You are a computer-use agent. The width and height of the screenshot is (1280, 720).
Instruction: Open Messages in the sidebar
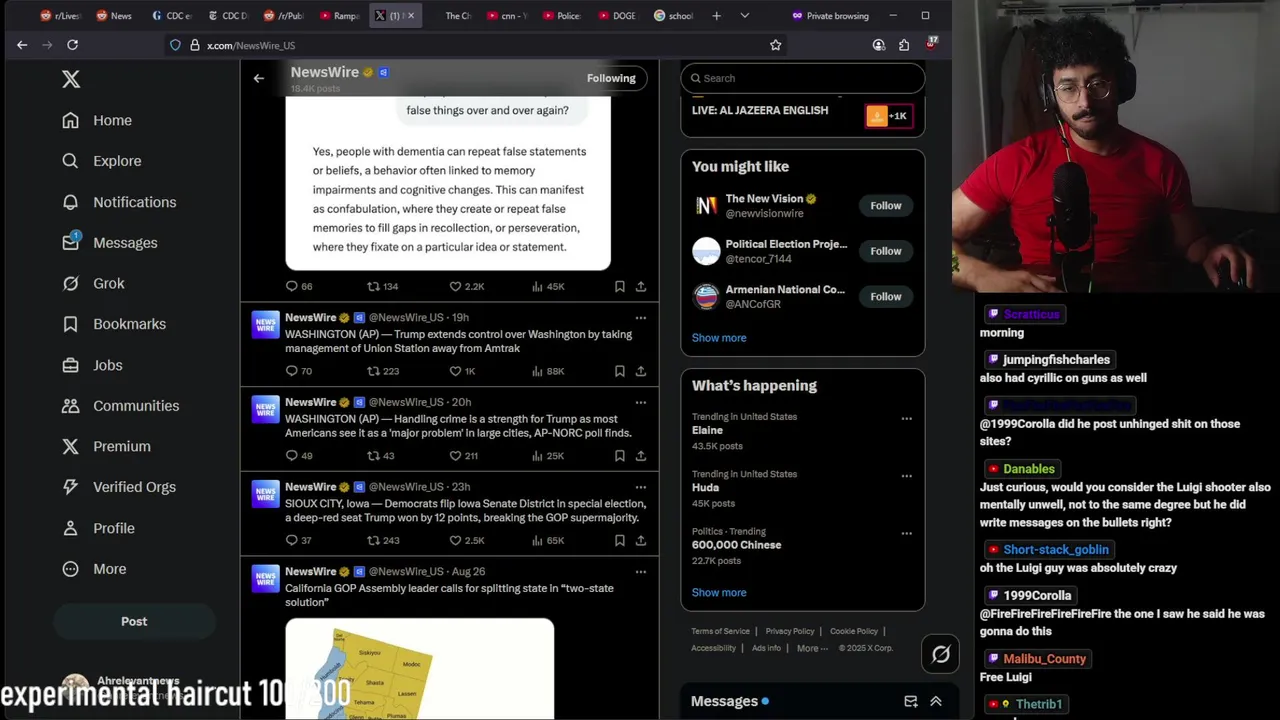(x=109, y=243)
